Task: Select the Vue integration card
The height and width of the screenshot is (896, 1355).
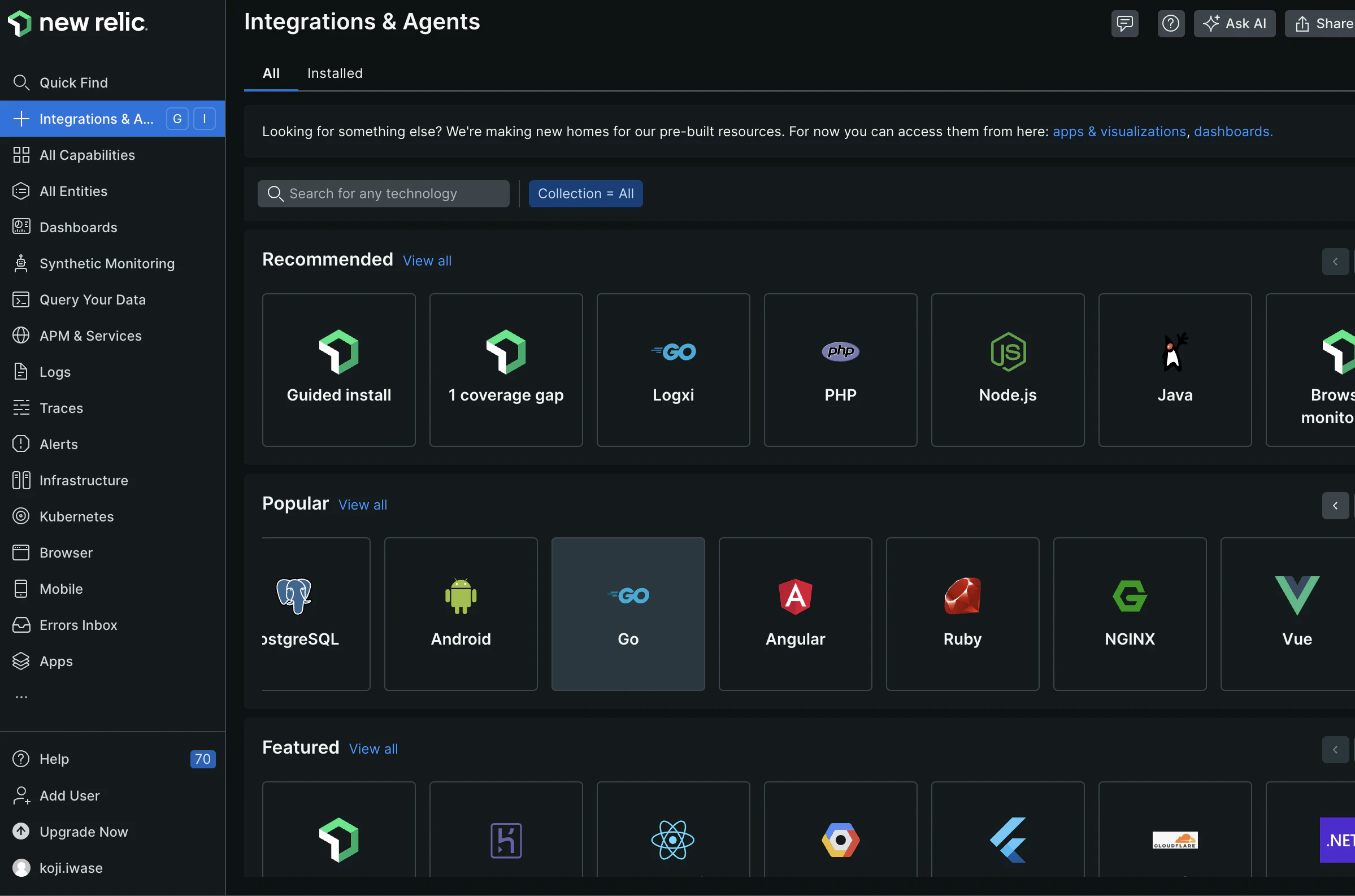Action: (1288, 614)
